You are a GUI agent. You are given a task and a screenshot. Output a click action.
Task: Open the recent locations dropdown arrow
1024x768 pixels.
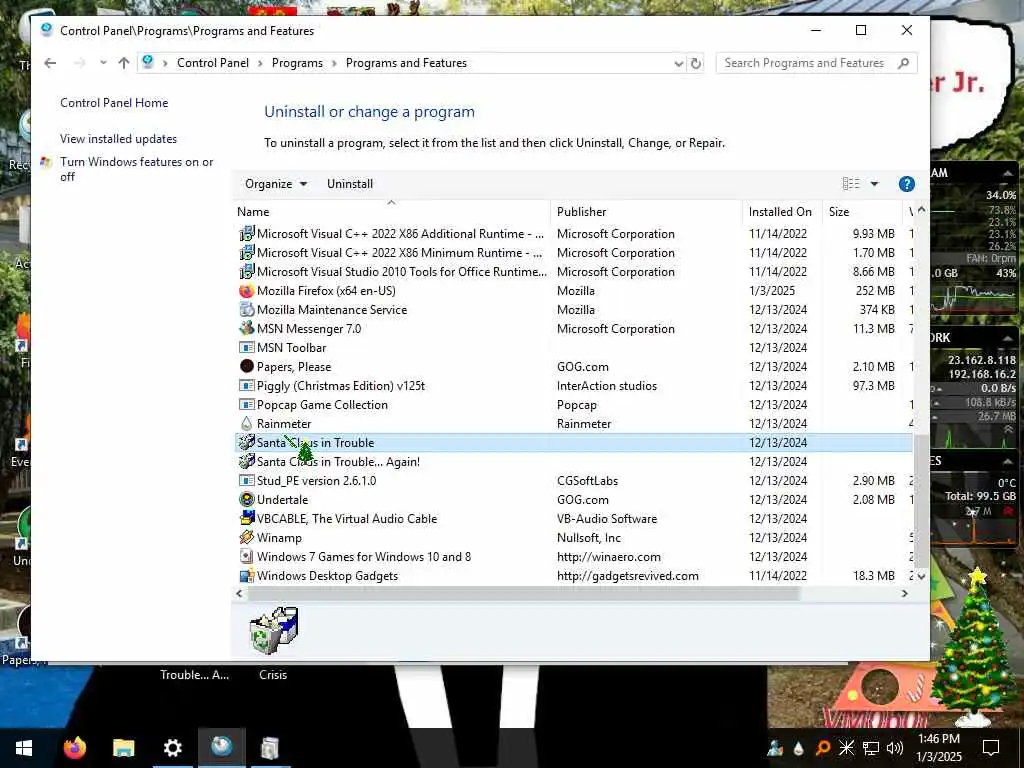[103, 63]
